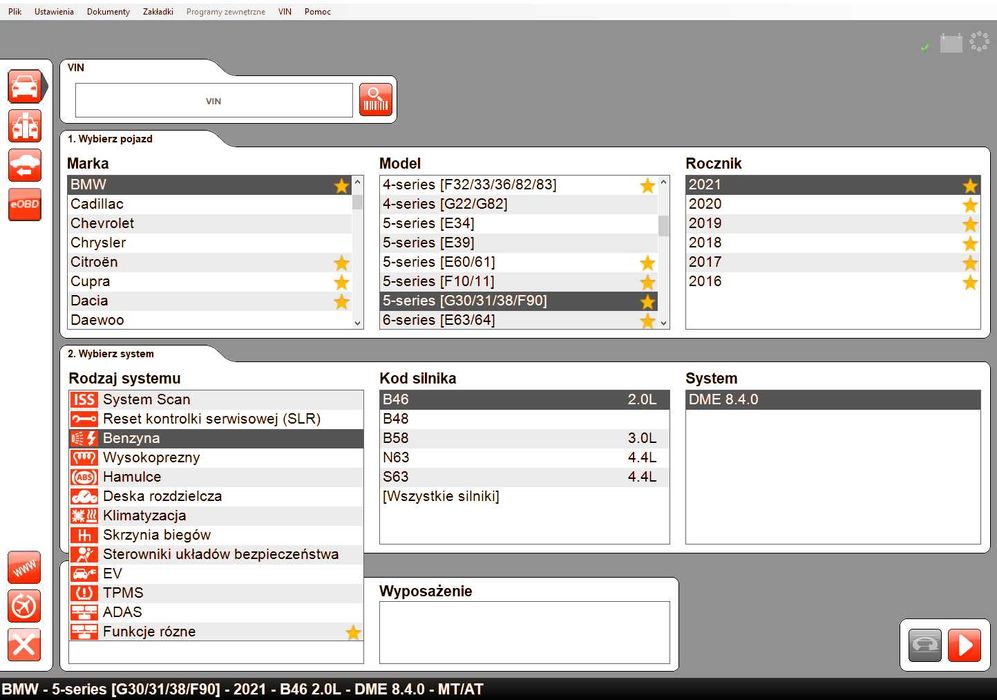The width and height of the screenshot is (997, 700).
Task: Select System Scan ISS icon row
Action: click(216, 399)
